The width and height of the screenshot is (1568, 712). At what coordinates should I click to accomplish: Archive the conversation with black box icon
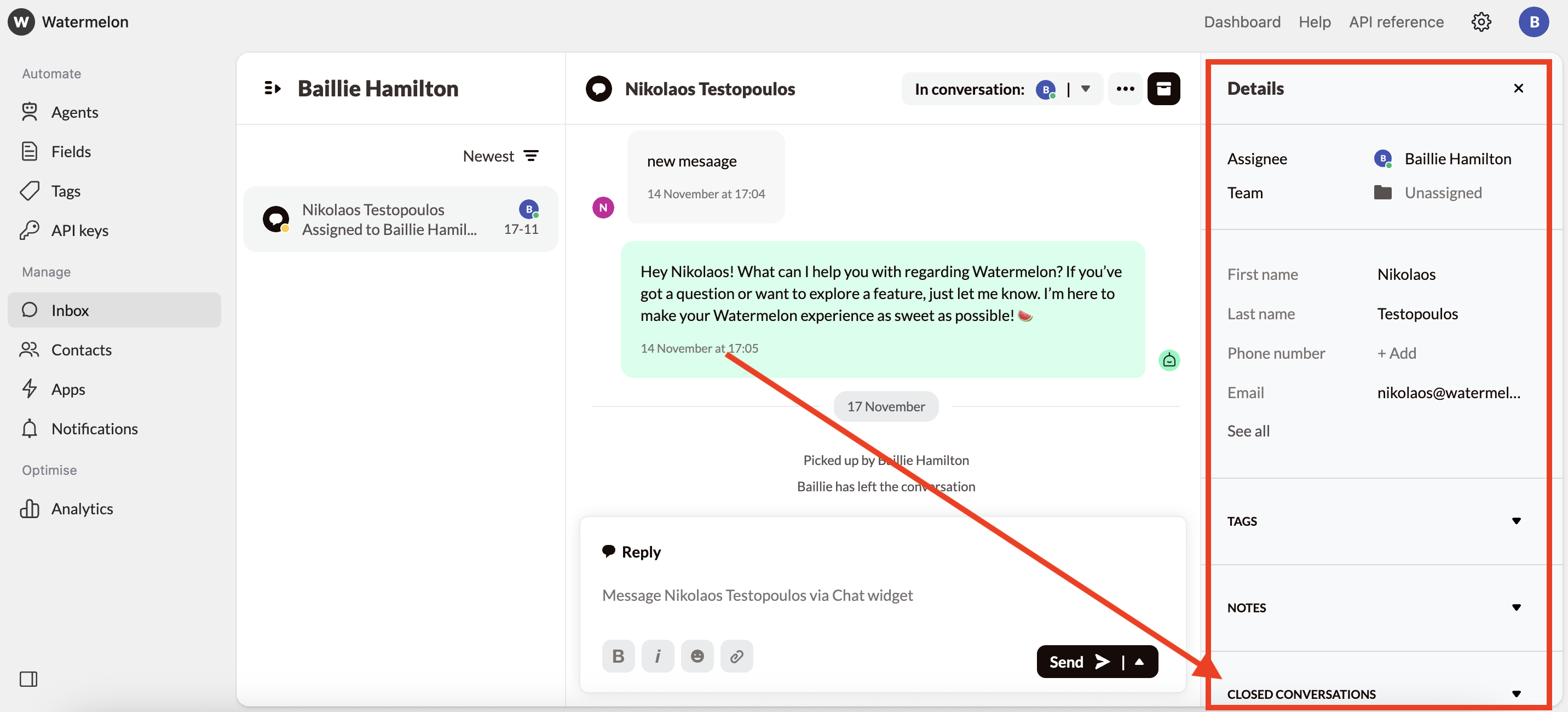pyautogui.click(x=1163, y=89)
